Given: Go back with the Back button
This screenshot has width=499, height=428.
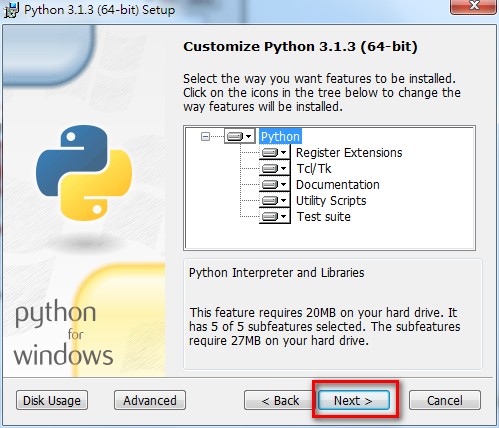Looking at the screenshot, I should pyautogui.click(x=280, y=400).
